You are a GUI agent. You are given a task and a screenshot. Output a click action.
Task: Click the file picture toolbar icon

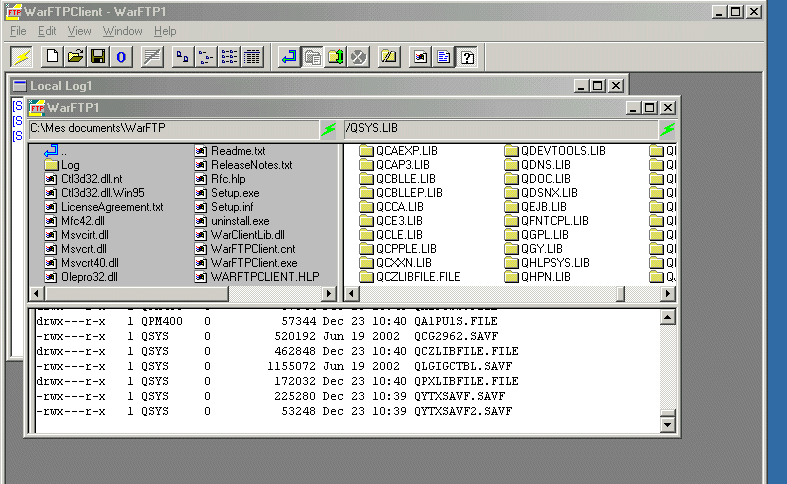coord(421,57)
